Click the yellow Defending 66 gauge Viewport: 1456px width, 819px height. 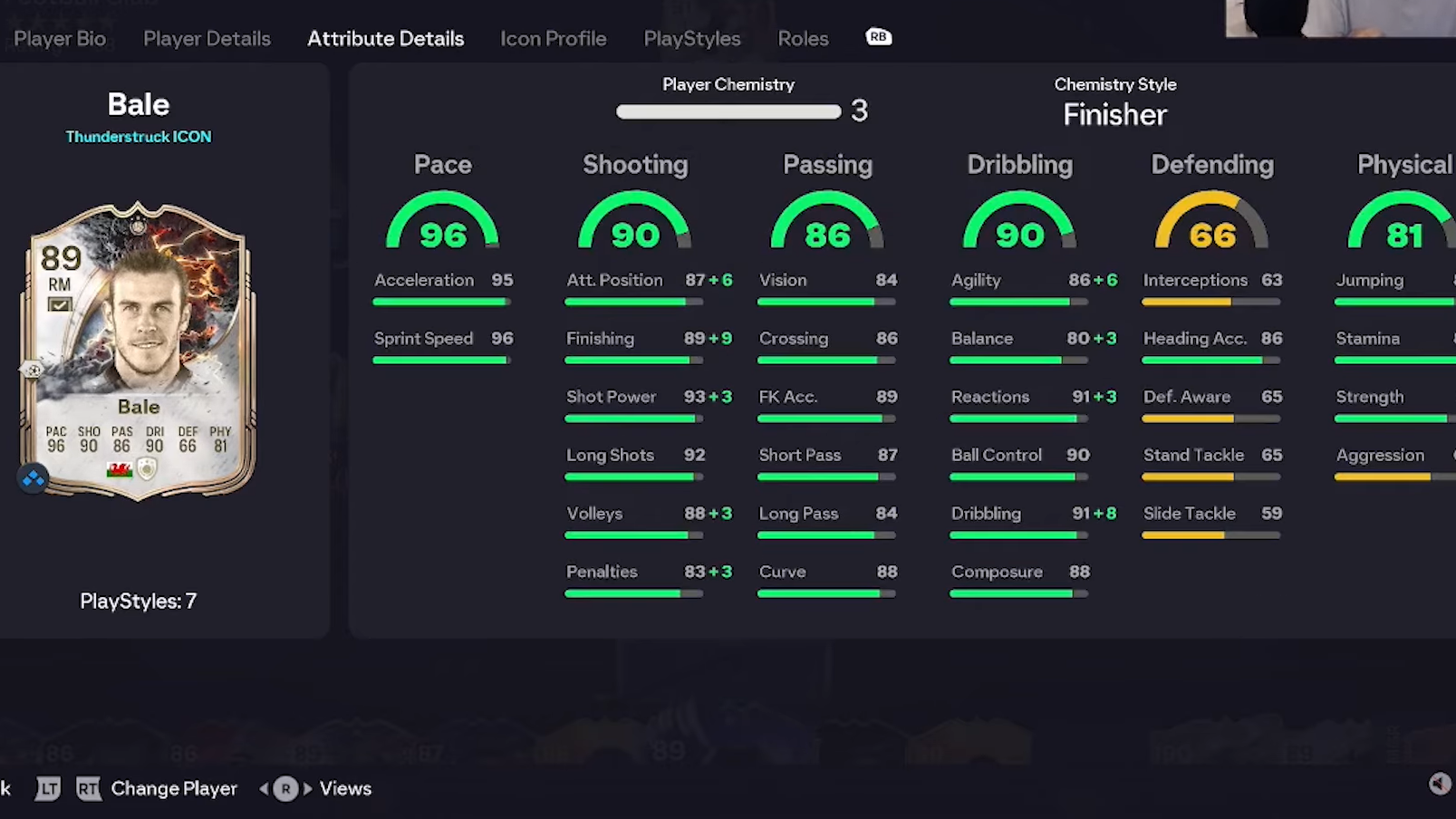pyautogui.click(x=1212, y=220)
